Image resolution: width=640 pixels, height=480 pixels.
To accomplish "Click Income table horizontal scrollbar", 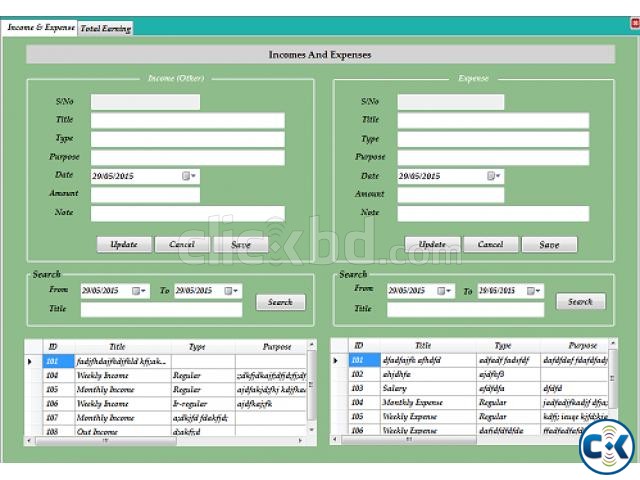I will (x=160, y=440).
